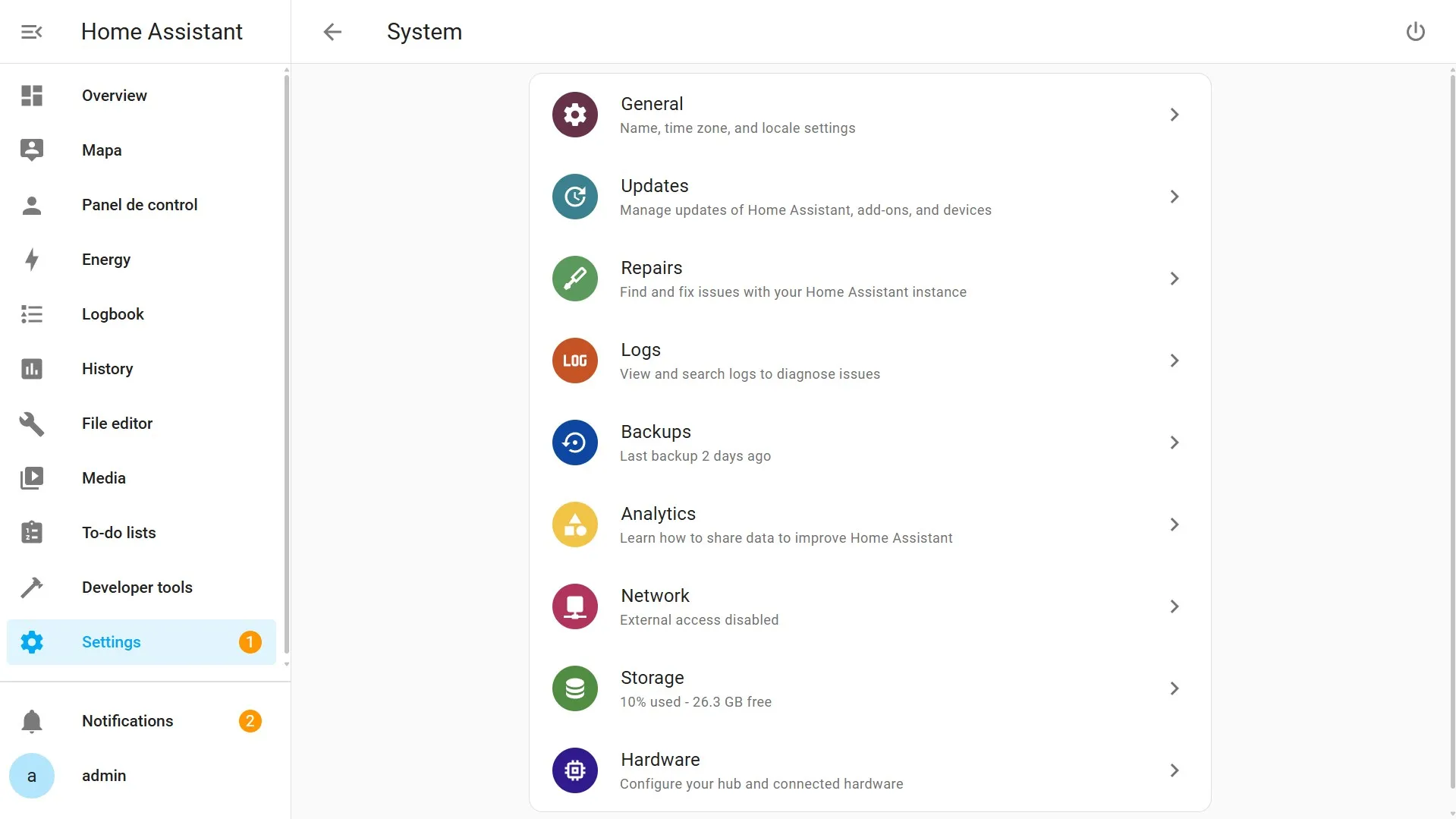
Task: Open Backups using its right chevron
Action: pos(1175,443)
